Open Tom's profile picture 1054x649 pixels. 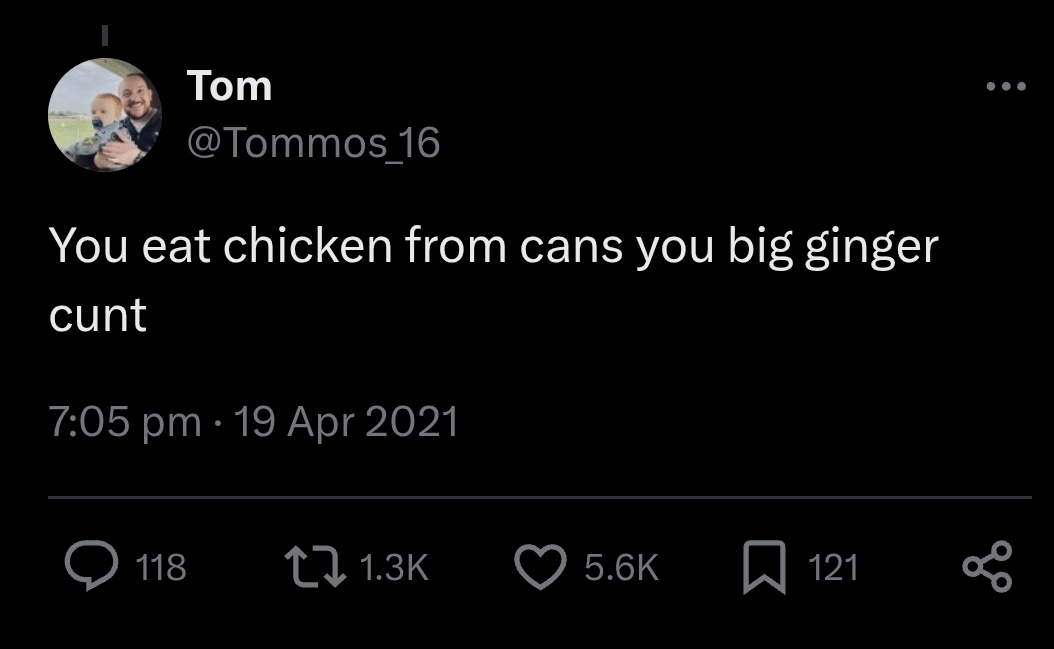pos(104,115)
